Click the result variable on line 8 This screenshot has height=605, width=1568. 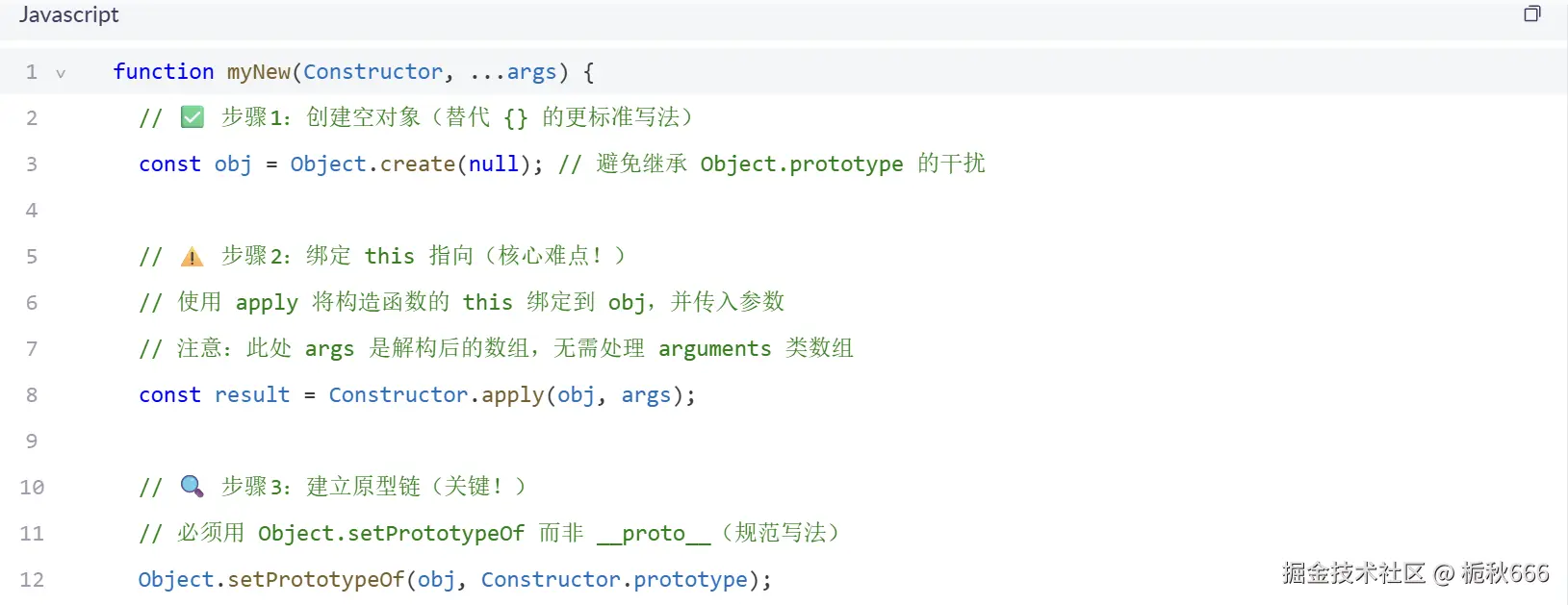point(252,395)
